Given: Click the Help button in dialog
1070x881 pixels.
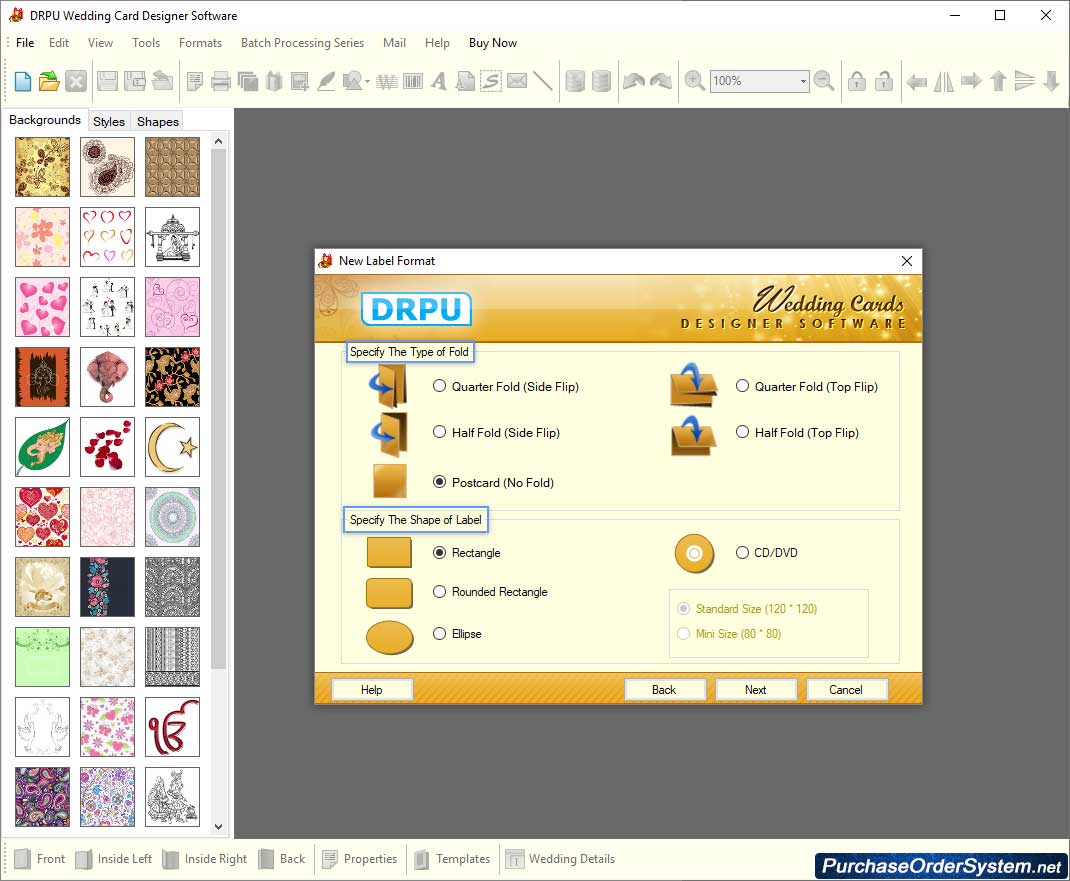Looking at the screenshot, I should pos(372,689).
